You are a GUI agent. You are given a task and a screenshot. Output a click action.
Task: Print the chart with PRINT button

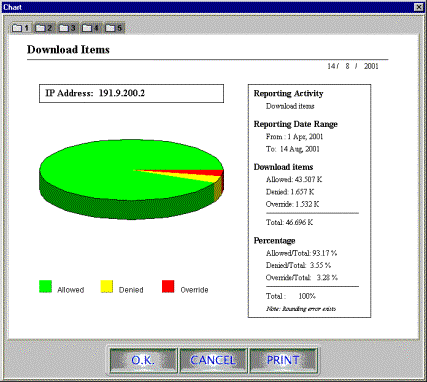click(283, 360)
